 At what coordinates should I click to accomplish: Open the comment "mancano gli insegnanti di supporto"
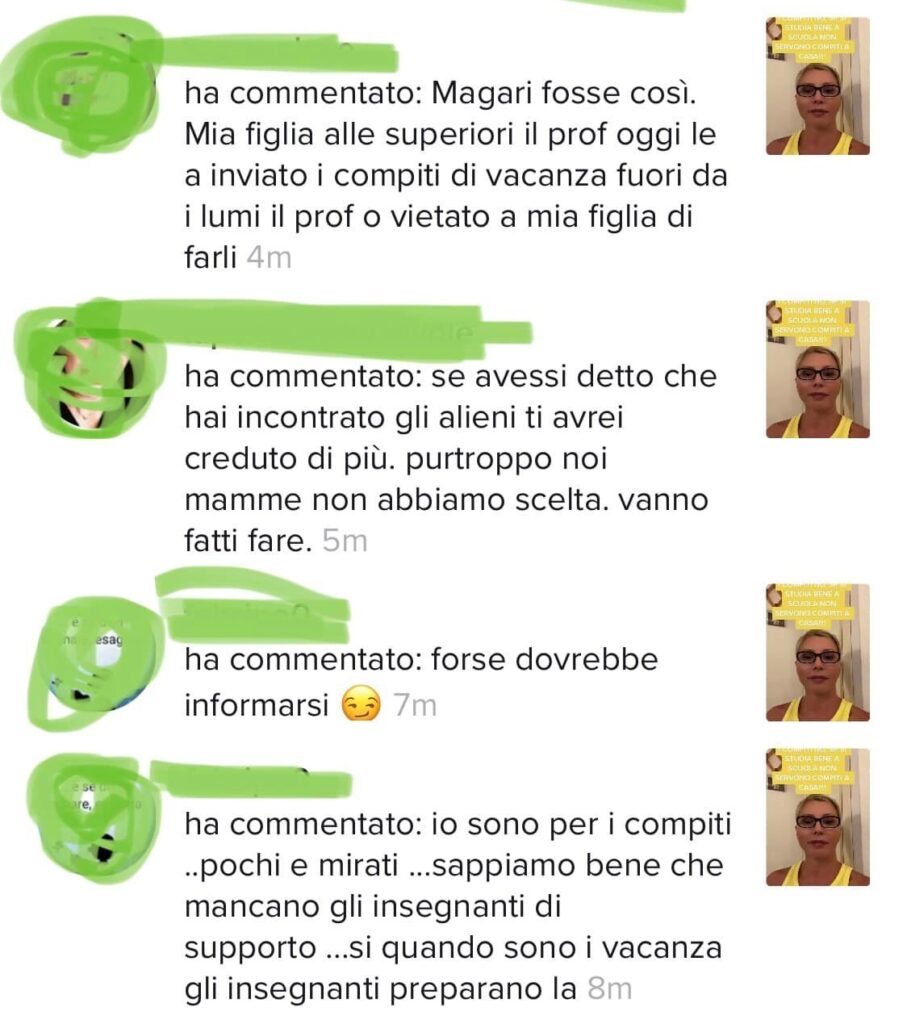[x=458, y=906]
